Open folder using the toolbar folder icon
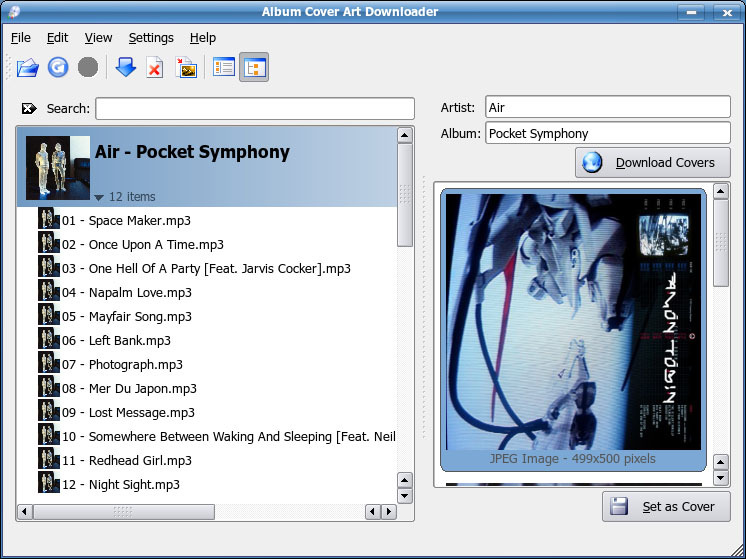 (28, 67)
